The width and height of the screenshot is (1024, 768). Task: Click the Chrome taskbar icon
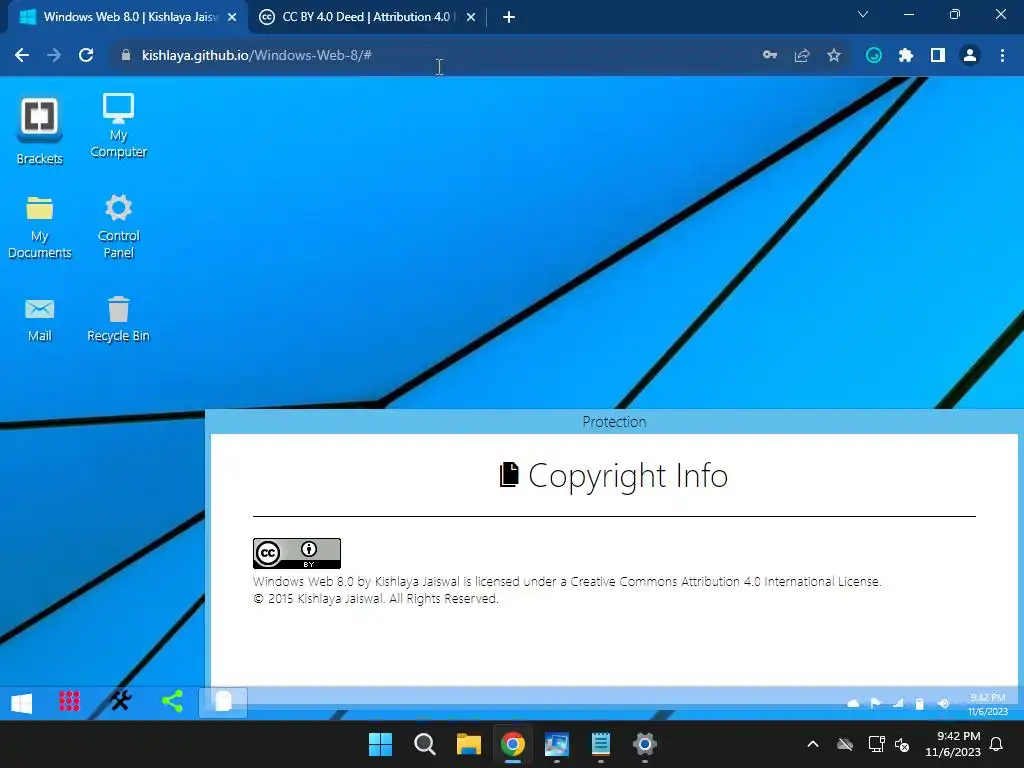(x=513, y=744)
